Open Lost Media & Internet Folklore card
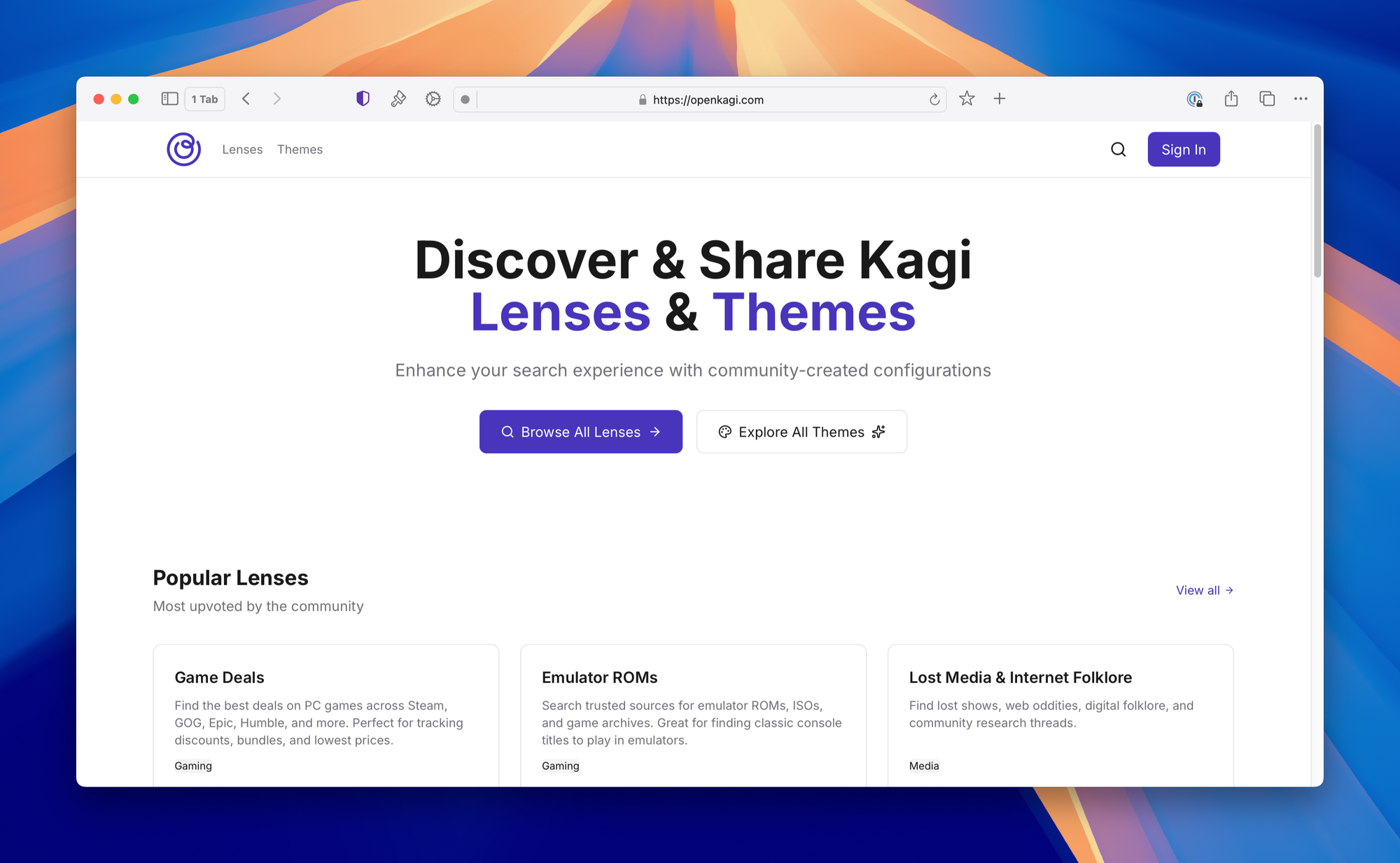1400x863 pixels. 1060,715
